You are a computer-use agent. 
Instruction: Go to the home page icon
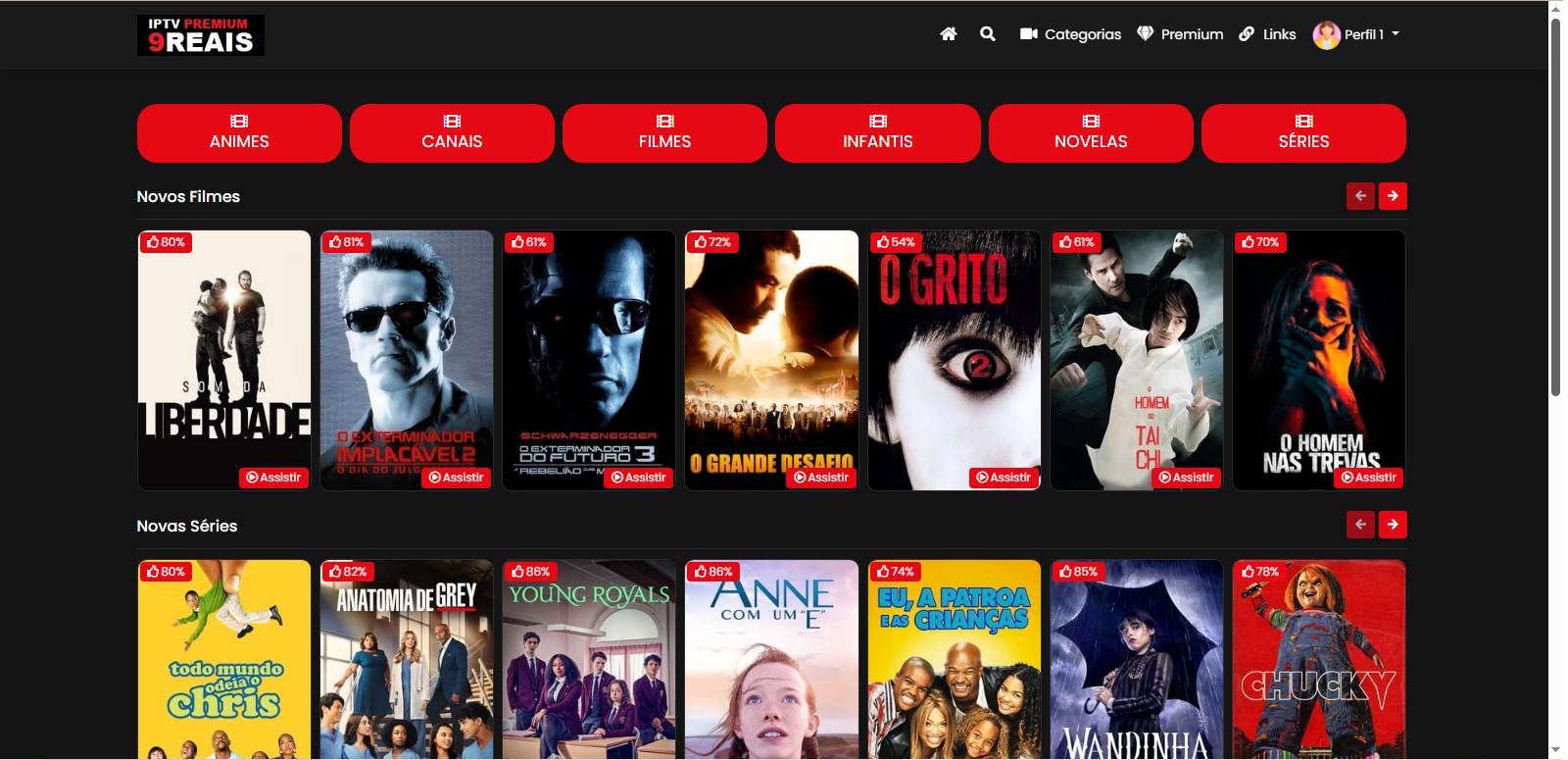(949, 34)
